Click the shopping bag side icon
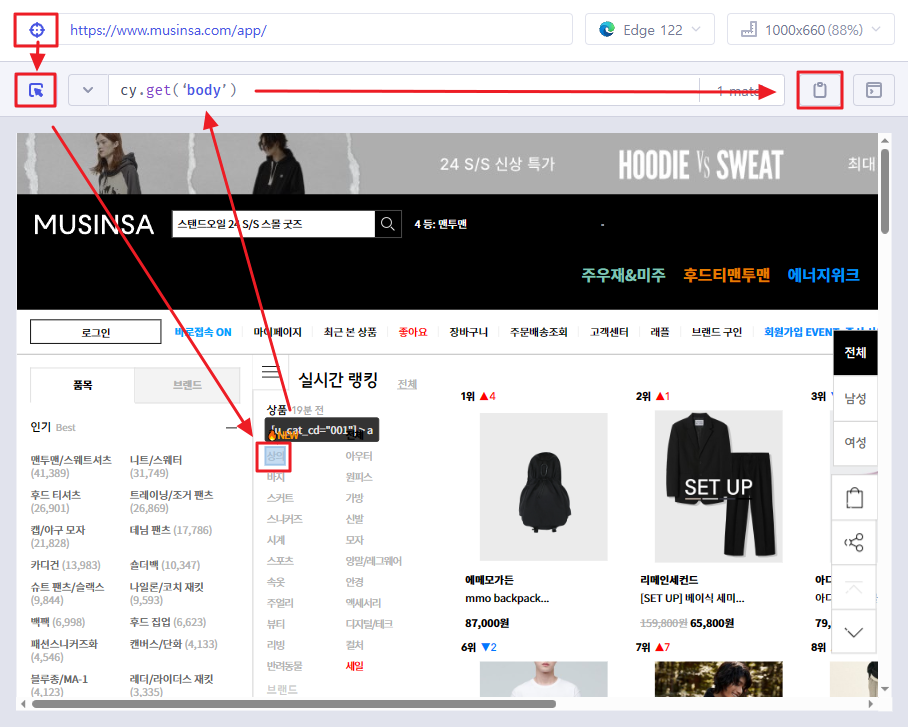The height and width of the screenshot is (727, 908). pos(854,498)
